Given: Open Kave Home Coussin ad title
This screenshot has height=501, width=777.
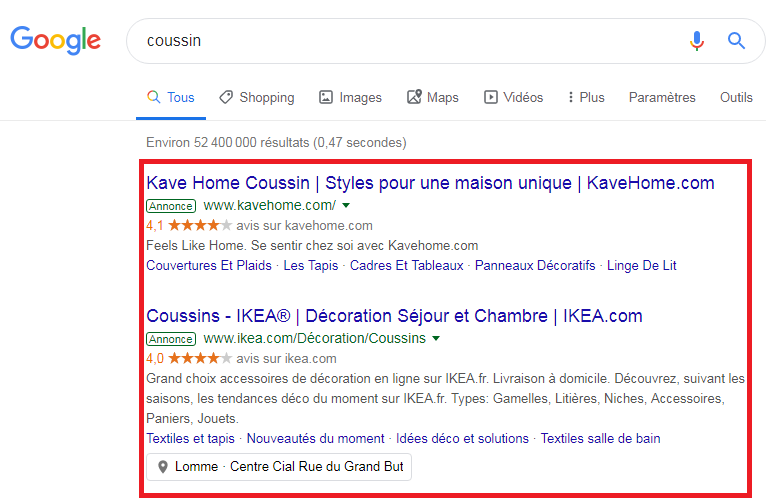Looking at the screenshot, I should tap(430, 183).
